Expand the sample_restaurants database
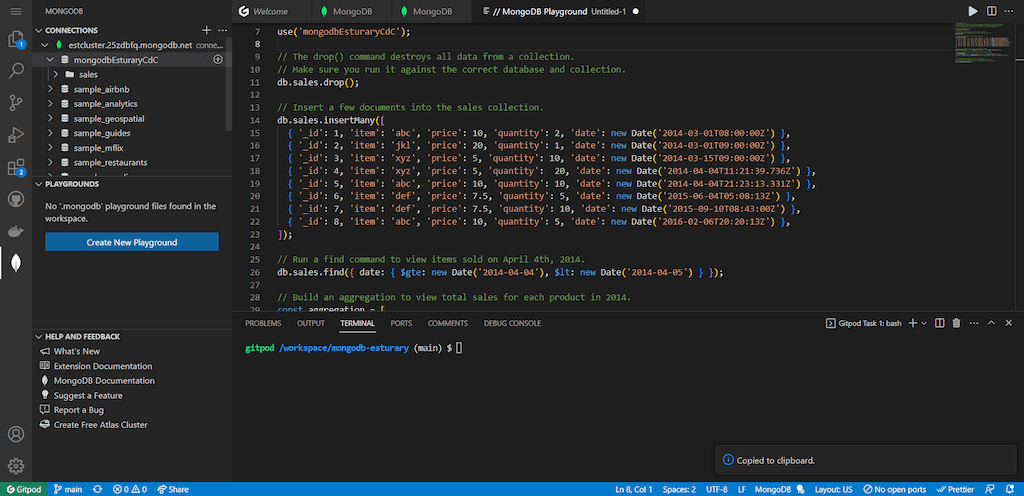 point(51,163)
